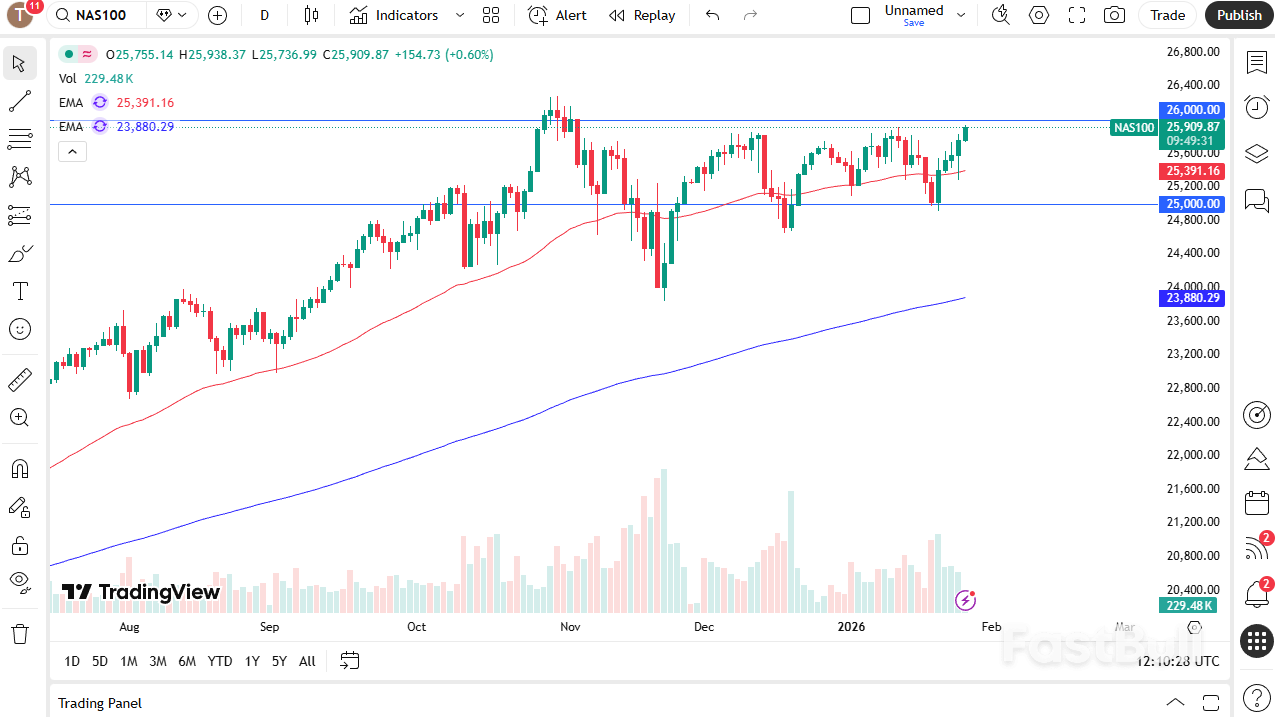Viewport: 1275px width, 717px height.
Task: Select the 1Y timeframe button
Action: [251, 661]
